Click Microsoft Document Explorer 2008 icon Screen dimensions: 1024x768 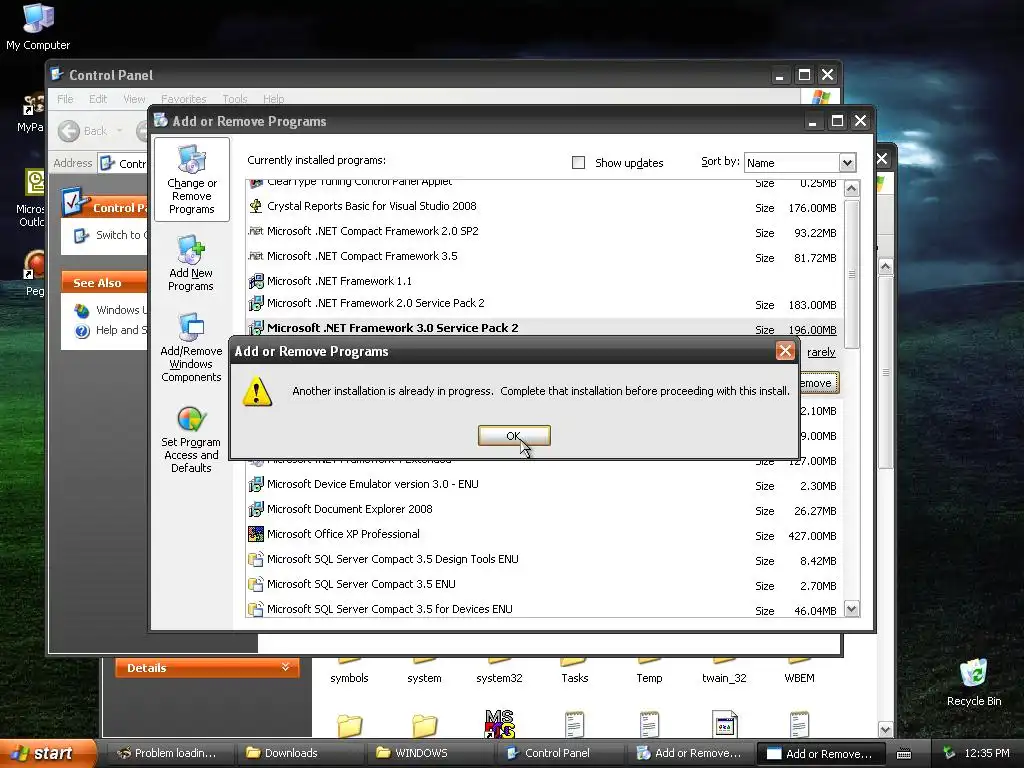256,509
